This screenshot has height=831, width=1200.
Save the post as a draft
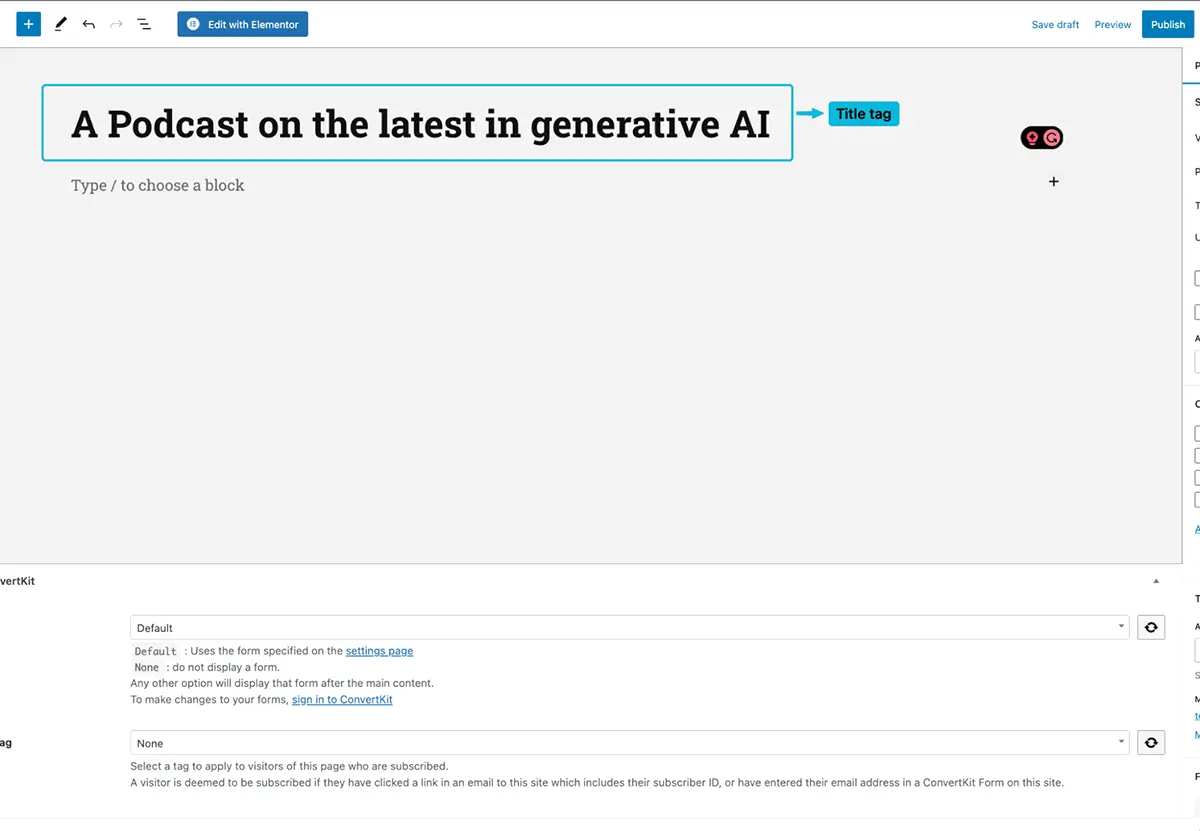click(x=1055, y=24)
